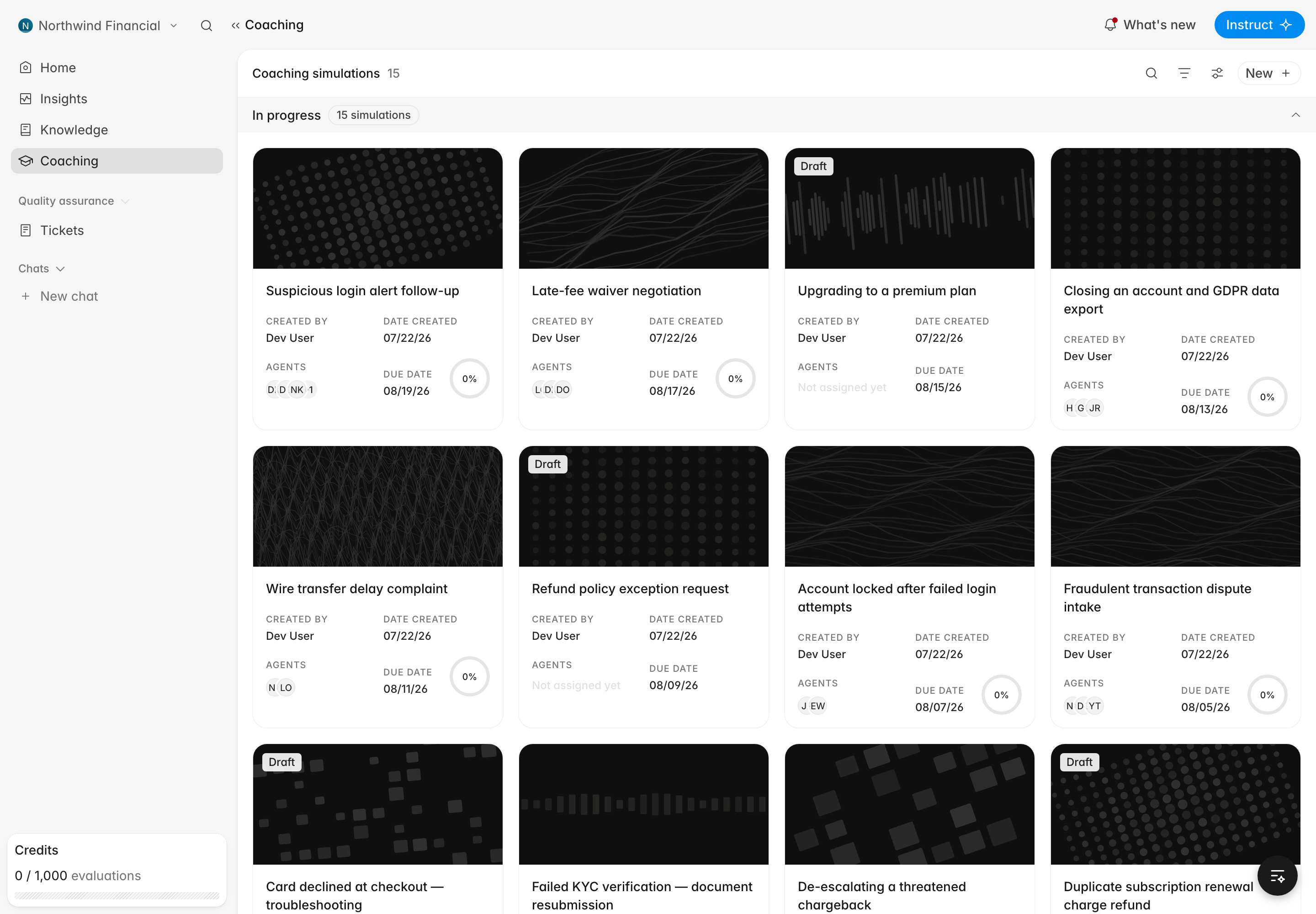Click progress ring on Account locked card
The image size is (1316, 914).
(1001, 695)
